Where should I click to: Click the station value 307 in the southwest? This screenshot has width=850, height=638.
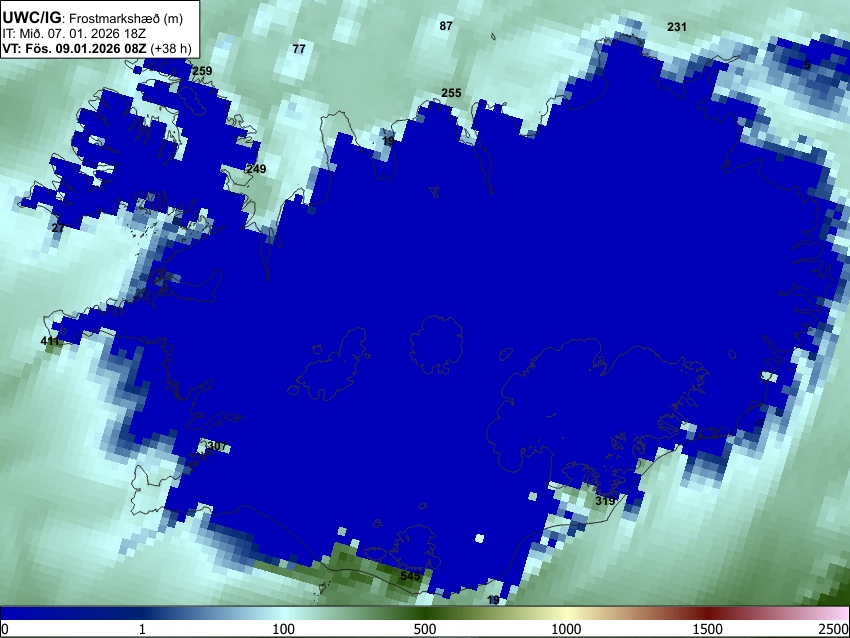pyautogui.click(x=216, y=446)
